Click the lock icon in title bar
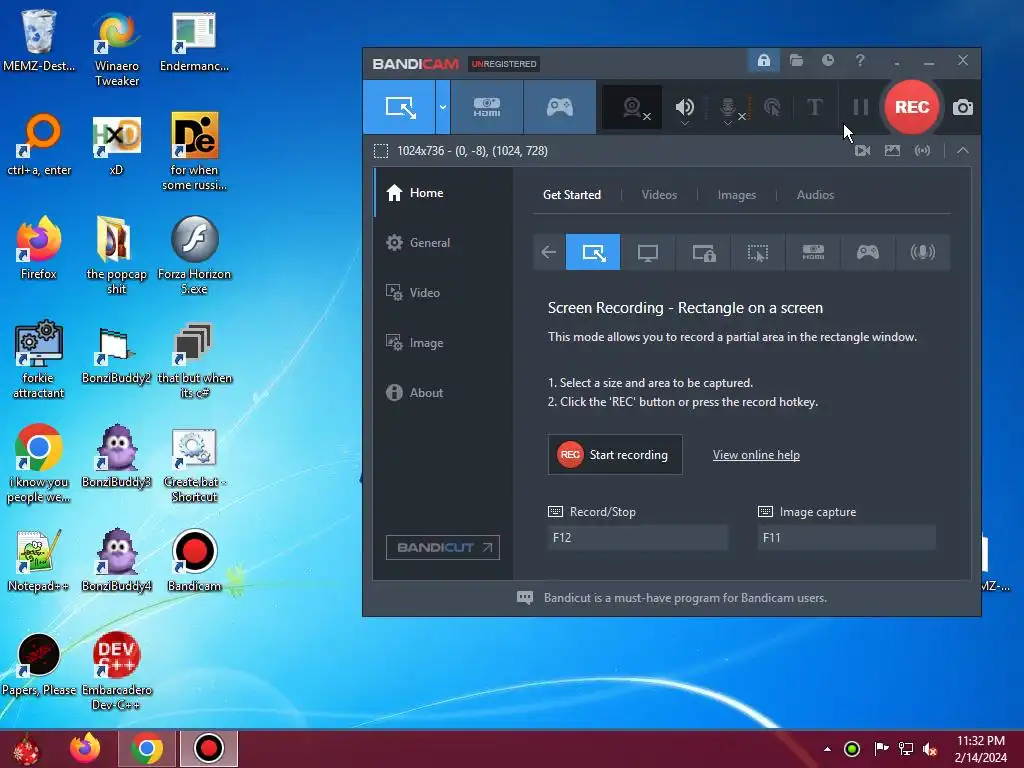 (x=763, y=61)
